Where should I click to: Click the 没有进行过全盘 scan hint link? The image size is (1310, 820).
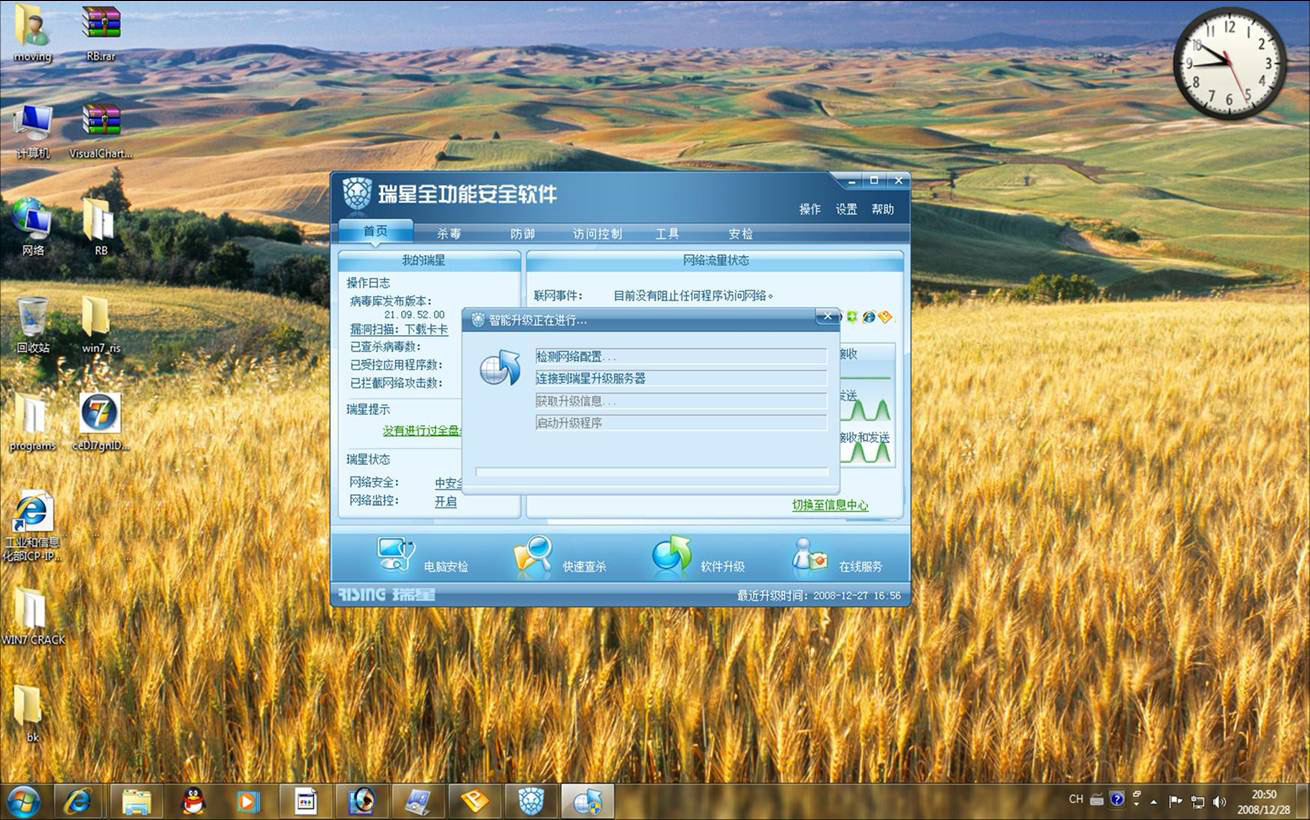[x=422, y=430]
